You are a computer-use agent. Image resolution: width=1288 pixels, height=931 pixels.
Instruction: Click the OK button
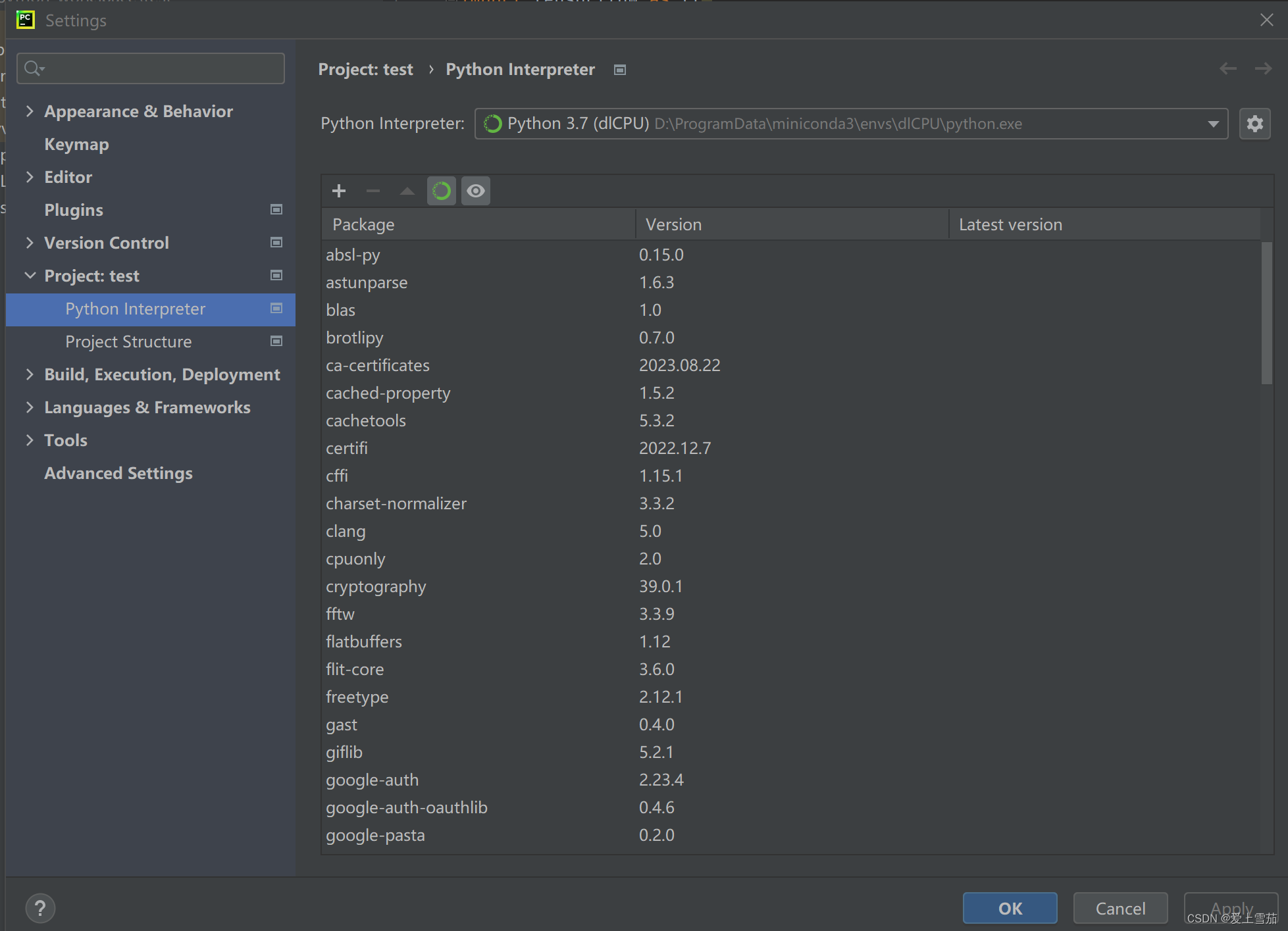pos(1010,908)
